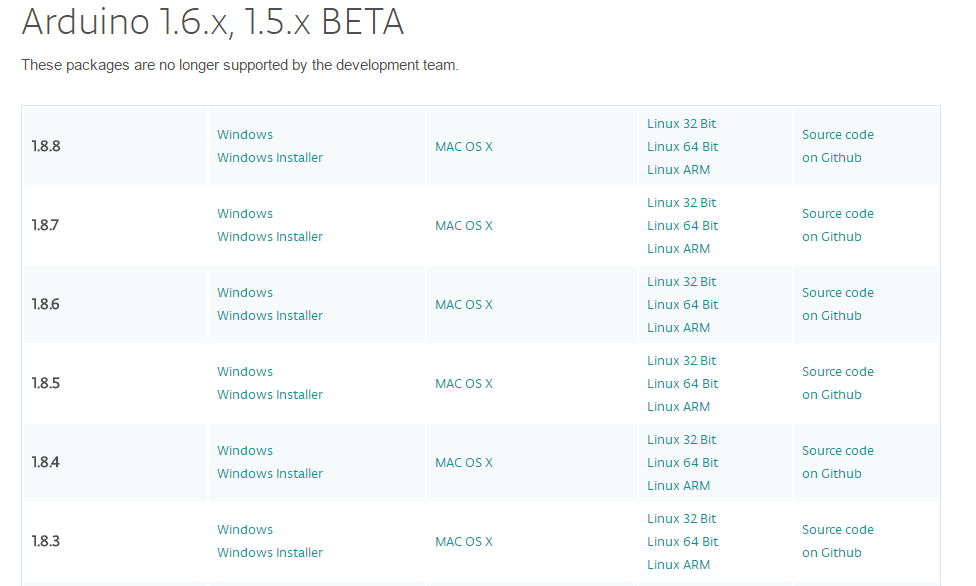
Task: Open Source code on Github for 1.8.6
Action: coord(838,304)
